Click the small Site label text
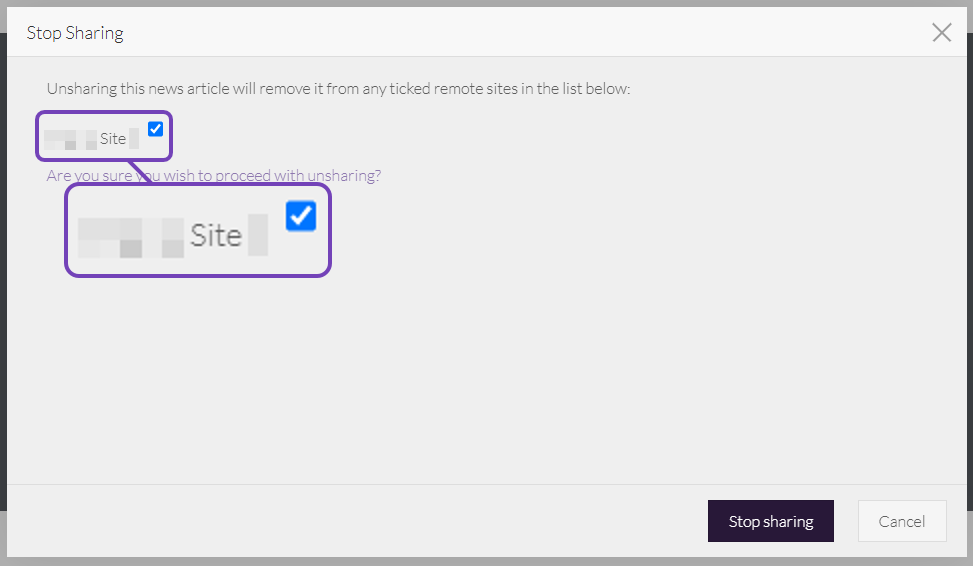Screen dimensions: 973x566 (x=113, y=138)
